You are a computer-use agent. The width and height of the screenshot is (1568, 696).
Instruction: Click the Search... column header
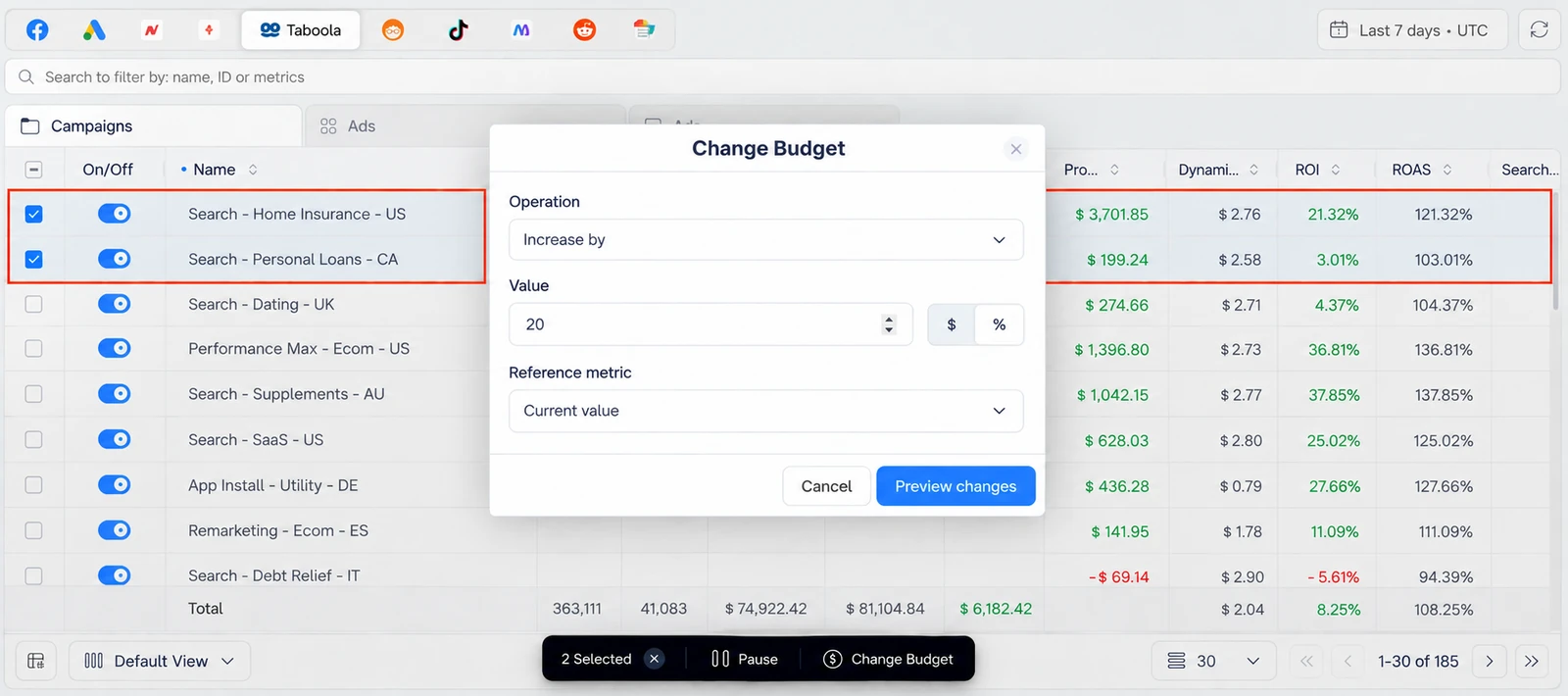[x=1529, y=170]
